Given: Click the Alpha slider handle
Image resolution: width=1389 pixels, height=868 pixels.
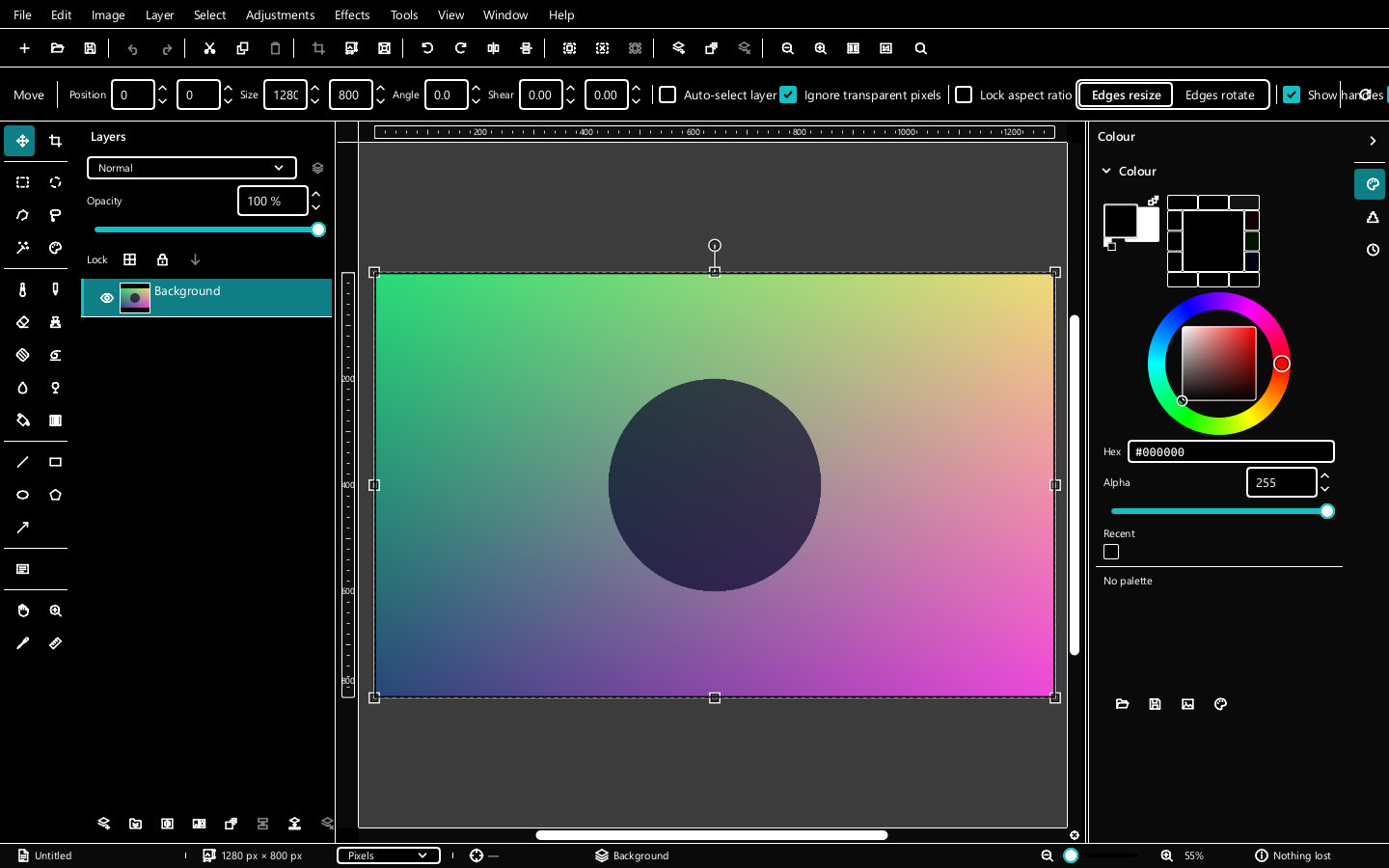Looking at the screenshot, I should (x=1327, y=511).
